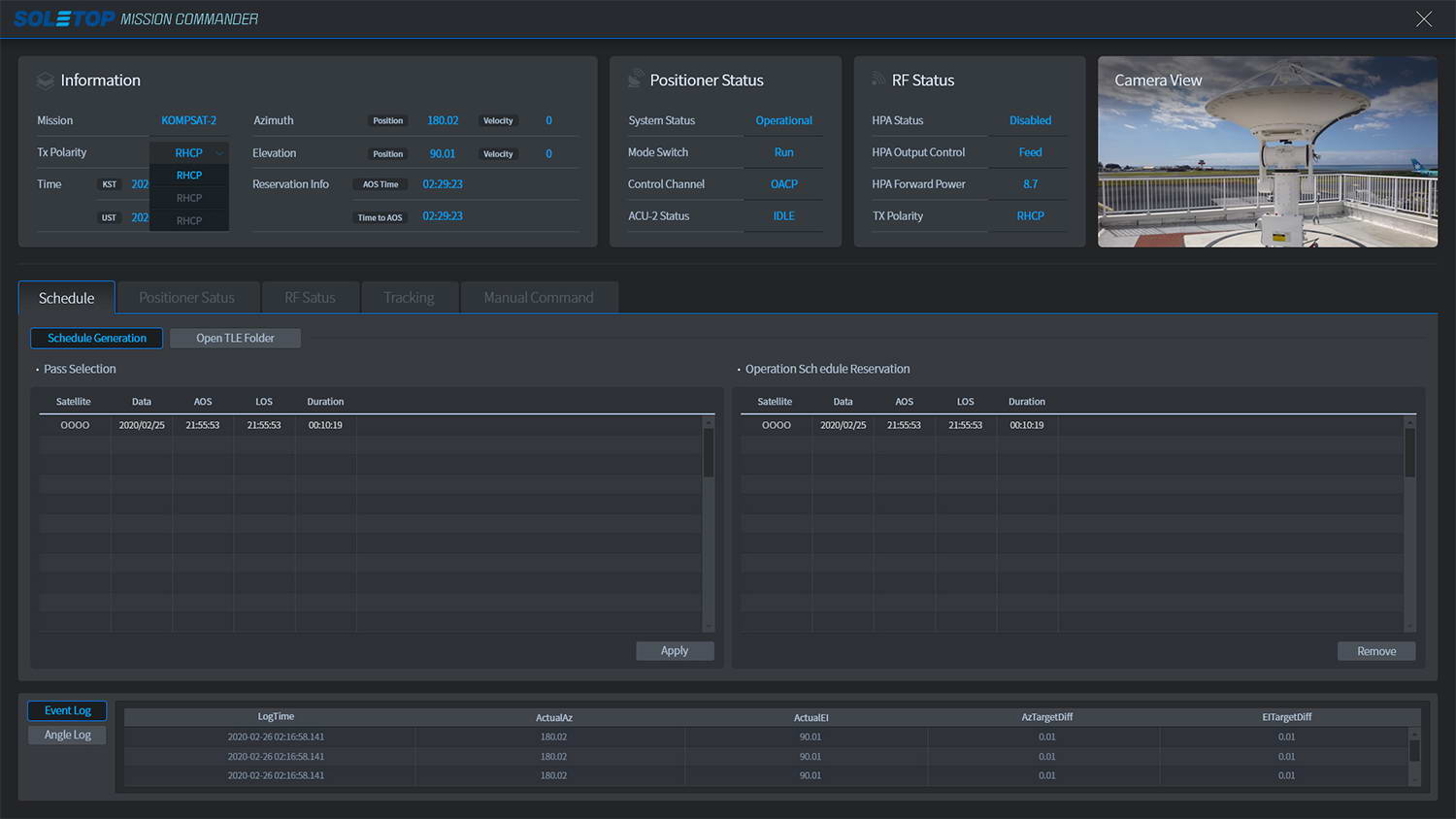1456x819 pixels.
Task: Click HPA Output Control value Feed
Action: coord(1031,152)
